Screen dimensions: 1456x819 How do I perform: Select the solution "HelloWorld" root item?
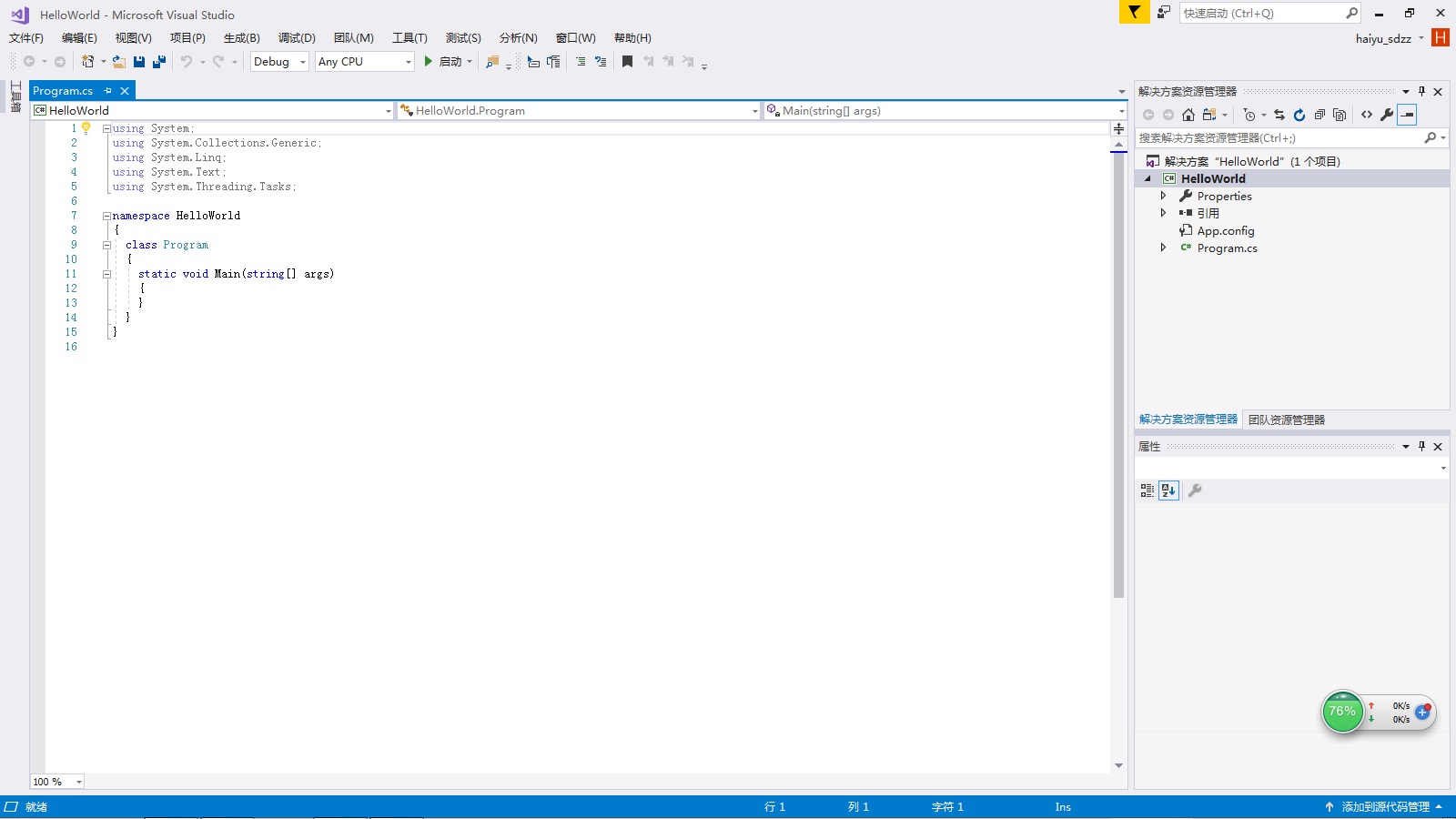[1252, 161]
